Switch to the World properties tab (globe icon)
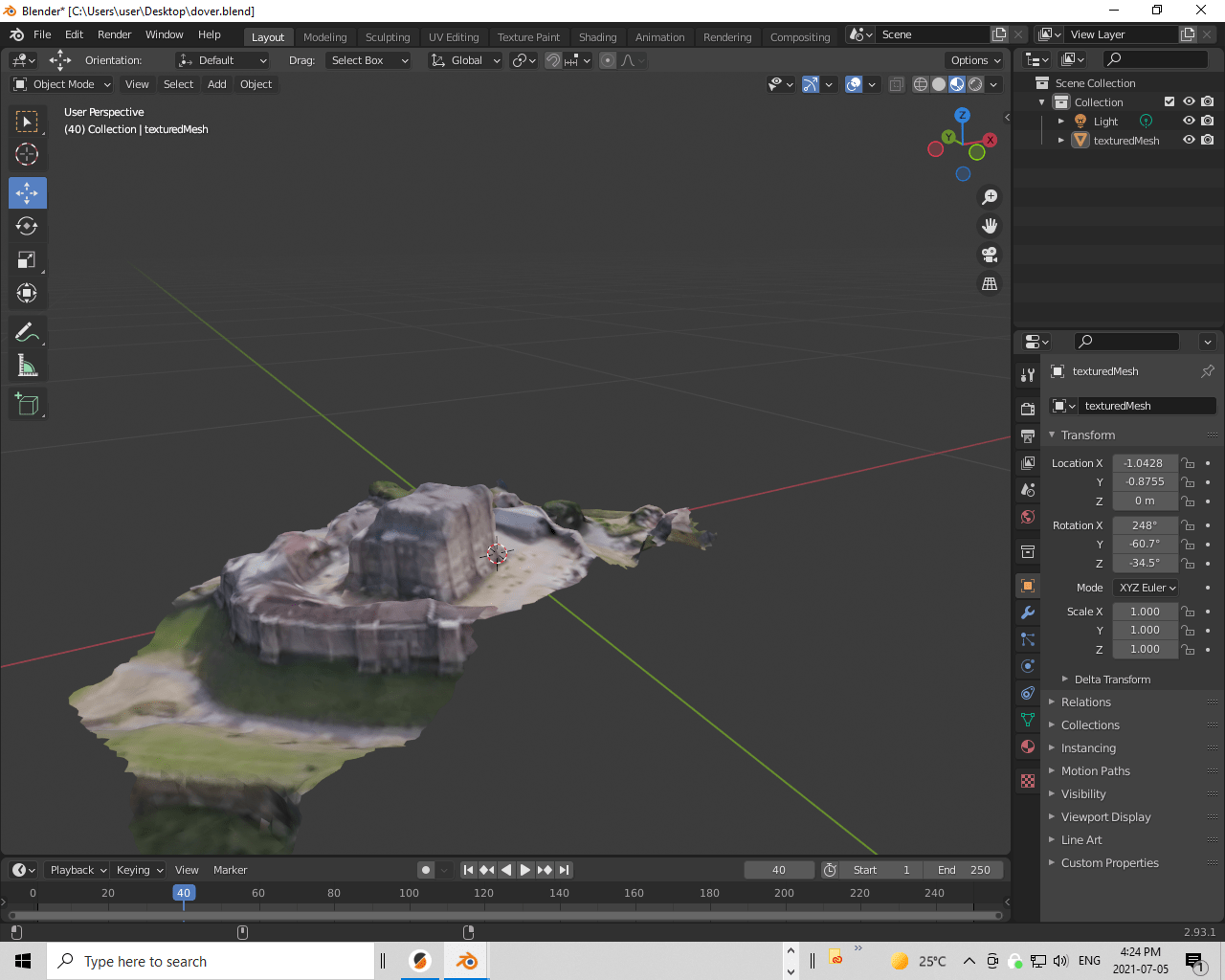The width and height of the screenshot is (1225, 980). 1027,517
